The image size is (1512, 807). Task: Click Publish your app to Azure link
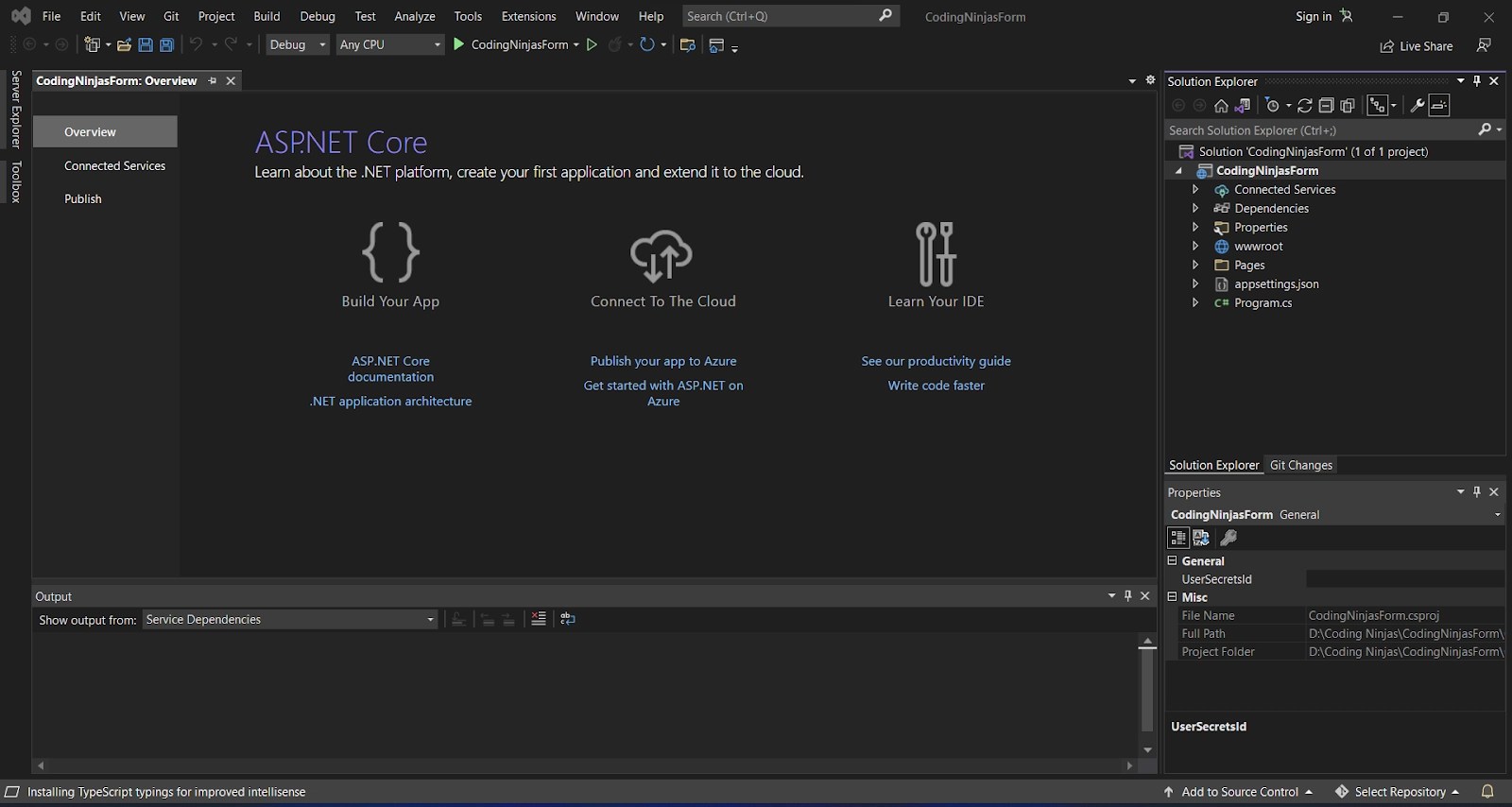pyautogui.click(x=663, y=361)
